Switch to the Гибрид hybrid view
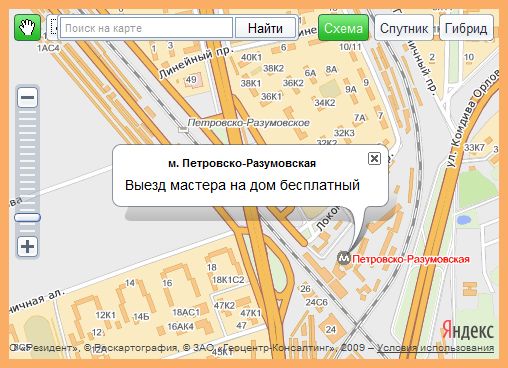Viewport: 508px width, 368px height. 466,28
